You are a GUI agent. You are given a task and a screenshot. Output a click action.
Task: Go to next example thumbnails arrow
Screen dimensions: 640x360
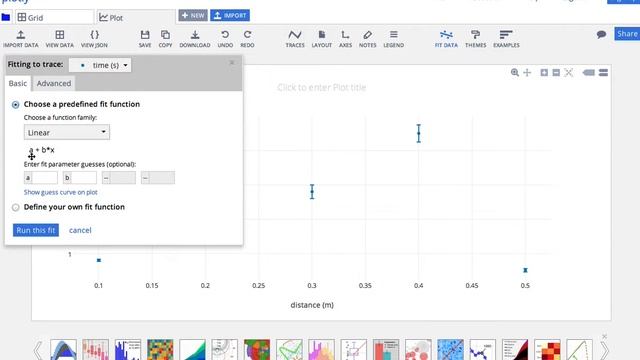click(604, 350)
